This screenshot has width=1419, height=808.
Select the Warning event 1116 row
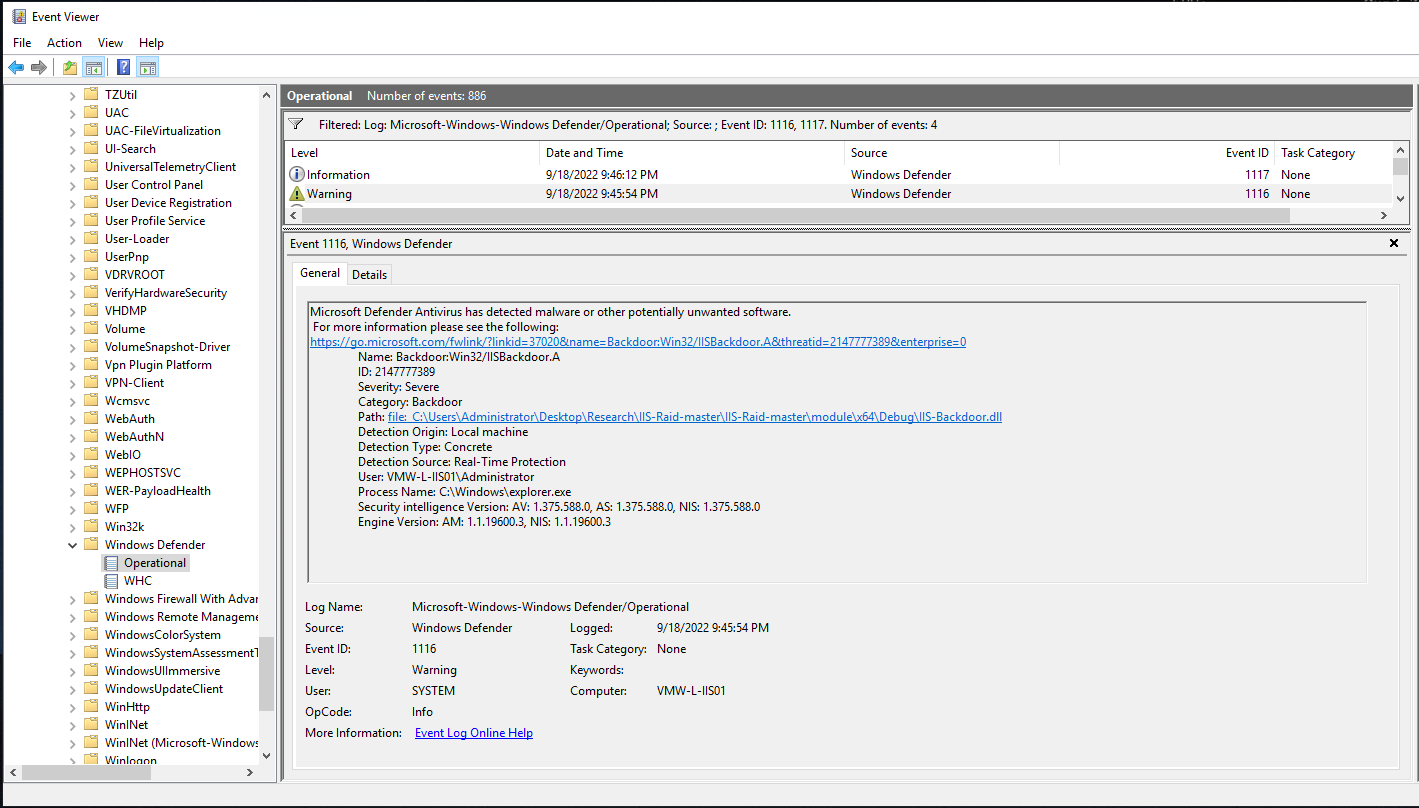click(838, 194)
